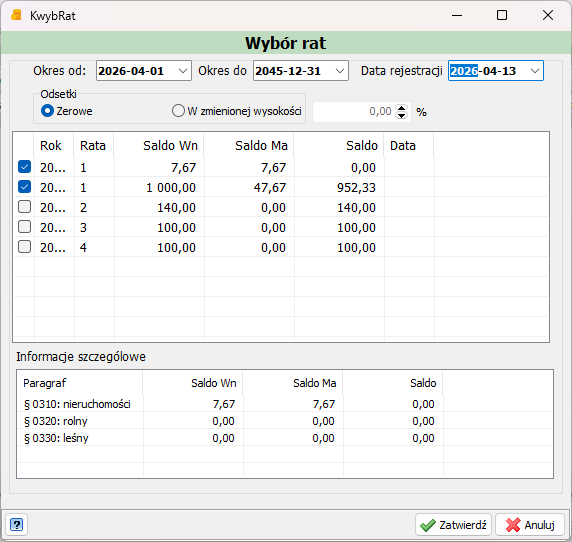Click the Rata column header

(x=94, y=146)
